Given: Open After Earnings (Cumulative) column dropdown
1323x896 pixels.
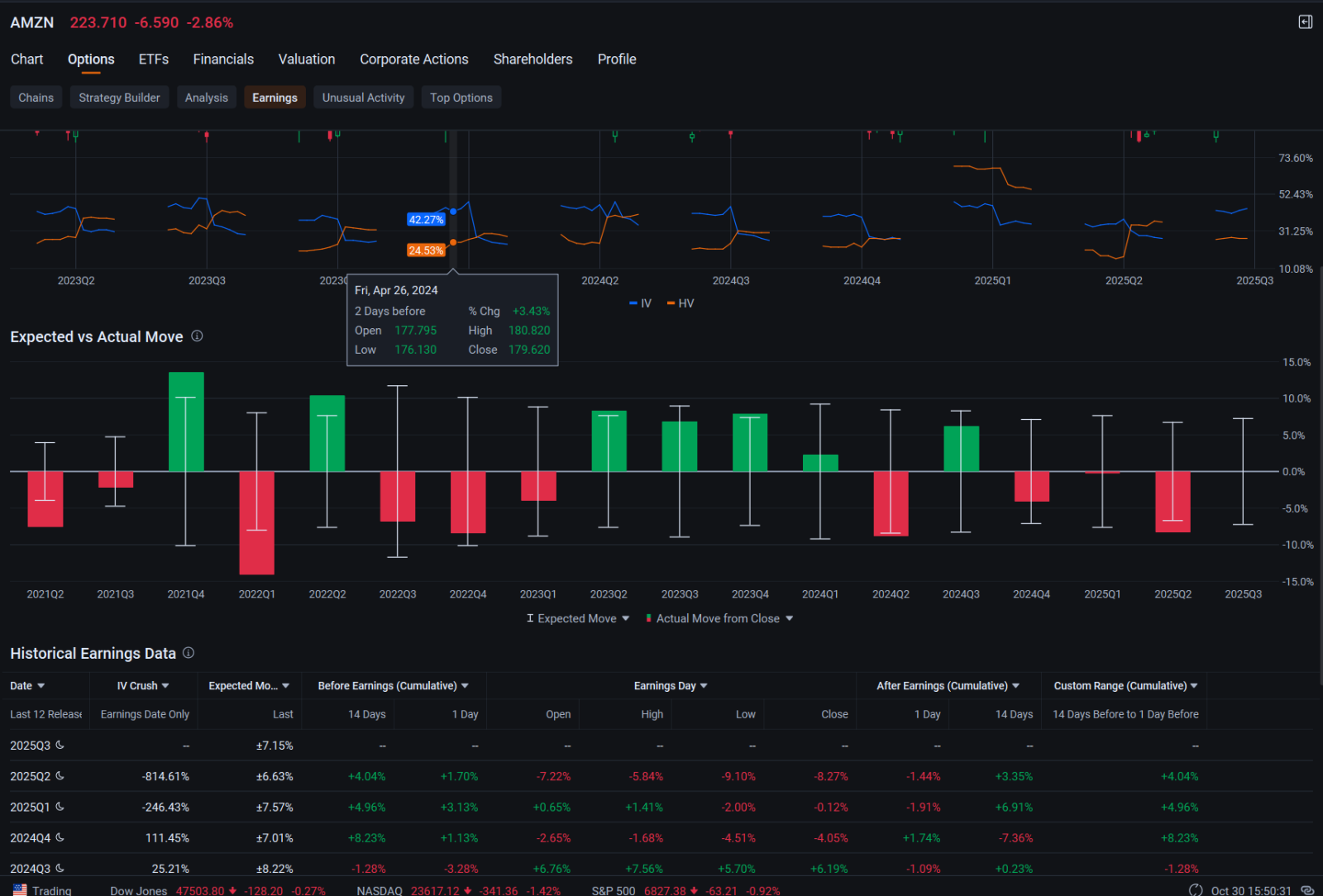Looking at the screenshot, I should (1015, 686).
